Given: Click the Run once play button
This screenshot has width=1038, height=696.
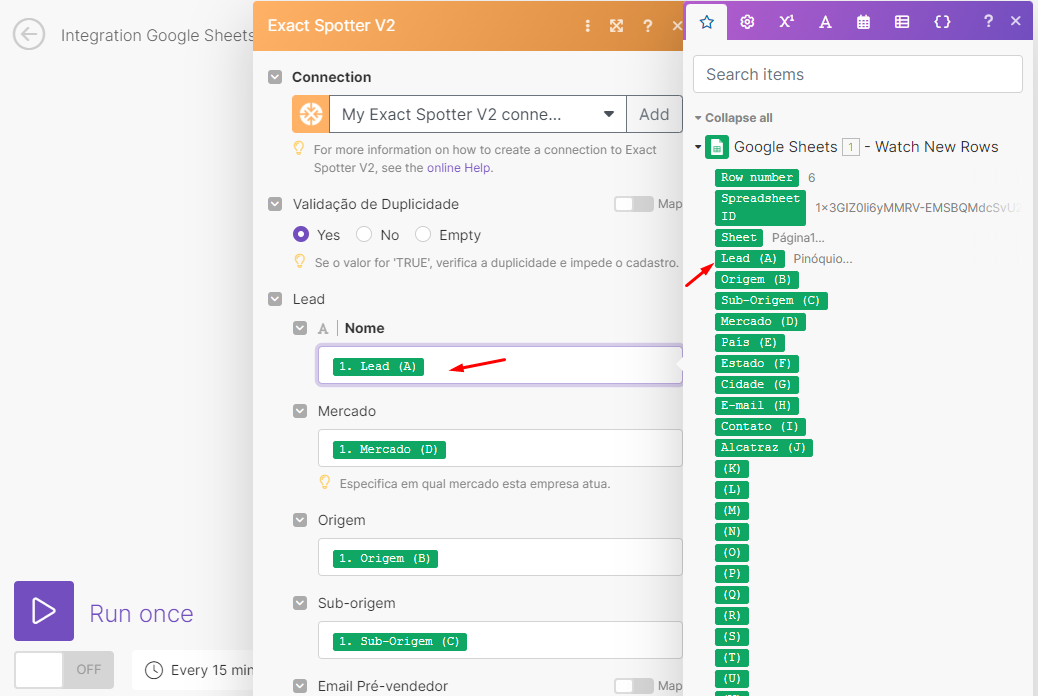Looking at the screenshot, I should click(44, 611).
